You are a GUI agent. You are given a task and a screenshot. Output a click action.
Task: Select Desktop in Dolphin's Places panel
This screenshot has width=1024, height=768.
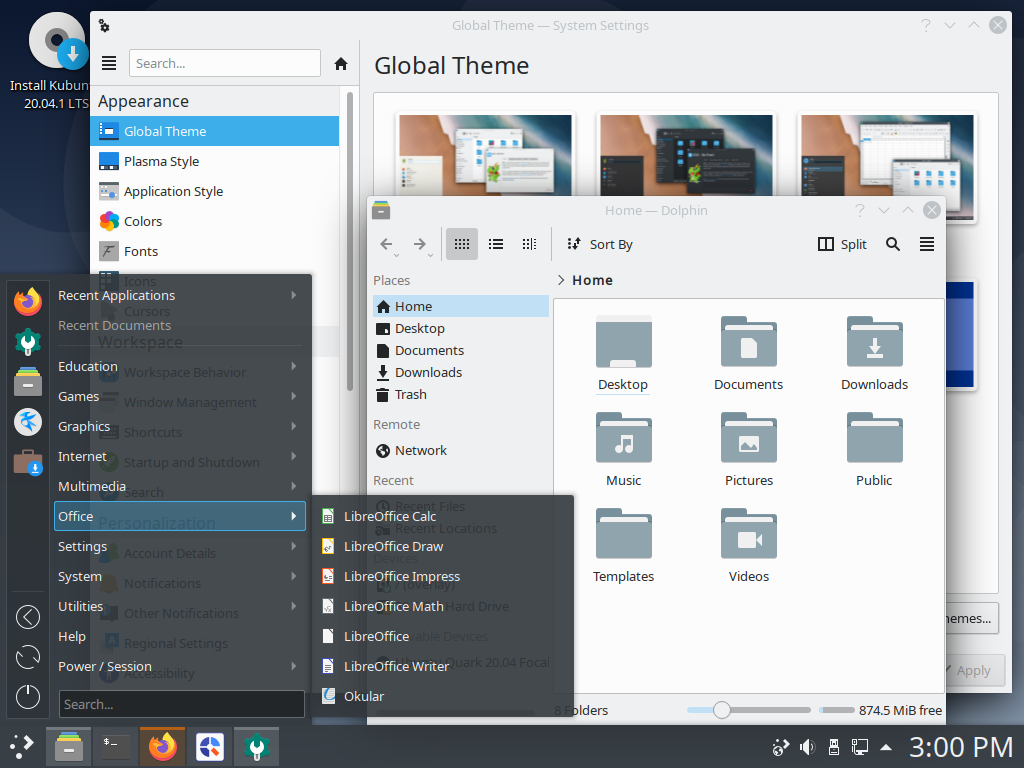point(461,328)
